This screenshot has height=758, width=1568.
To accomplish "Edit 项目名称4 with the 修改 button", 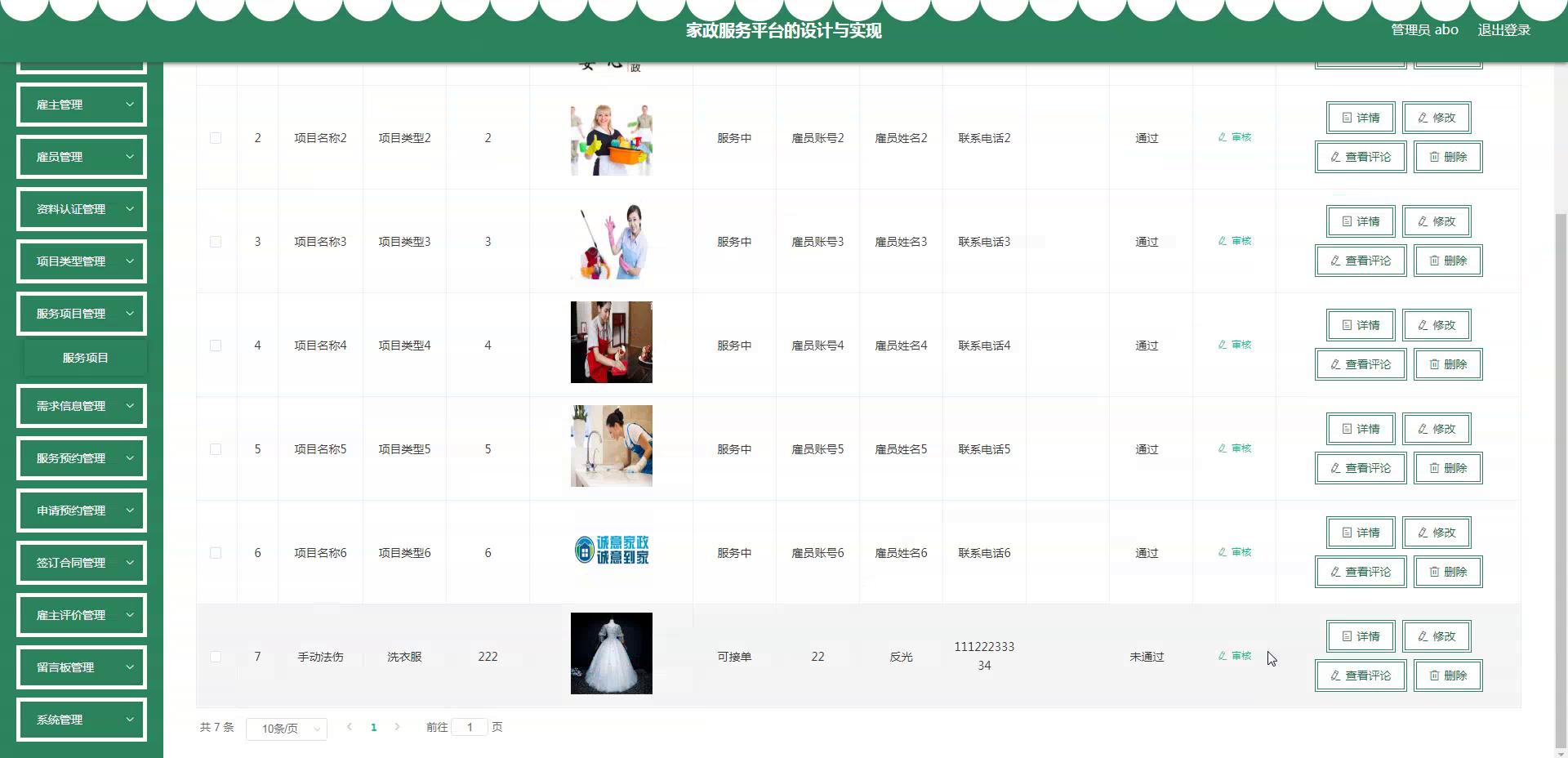I will coord(1436,325).
